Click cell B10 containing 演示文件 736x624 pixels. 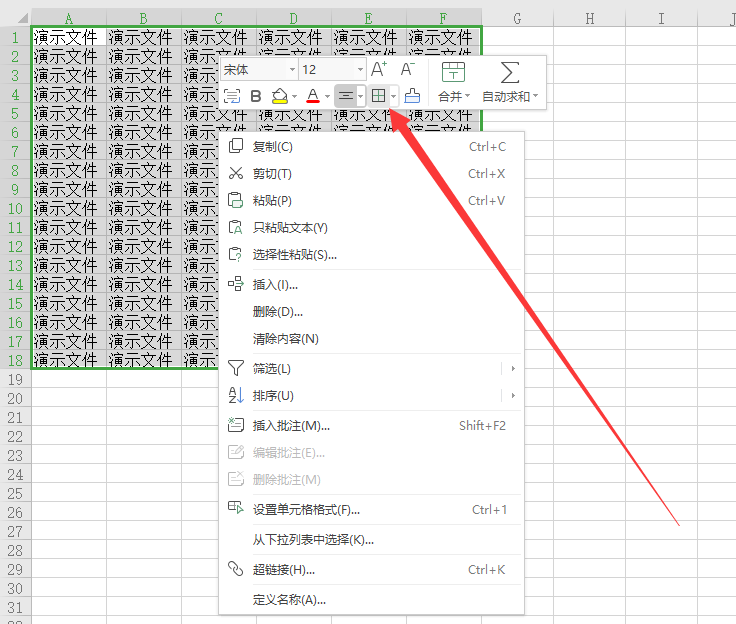click(x=144, y=208)
